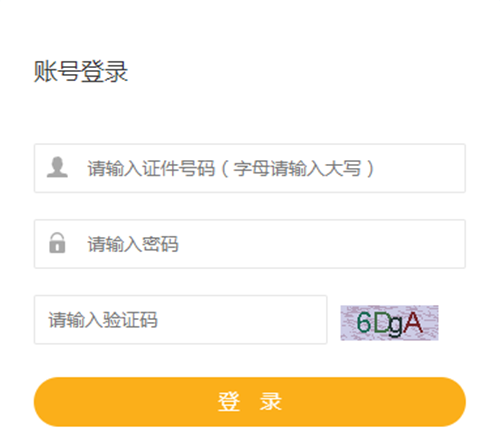Click empty area right of password placeholder

pyautogui.click(x=320, y=244)
